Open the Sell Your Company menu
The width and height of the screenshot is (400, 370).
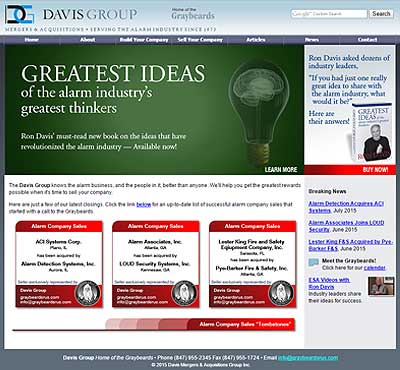200,40
